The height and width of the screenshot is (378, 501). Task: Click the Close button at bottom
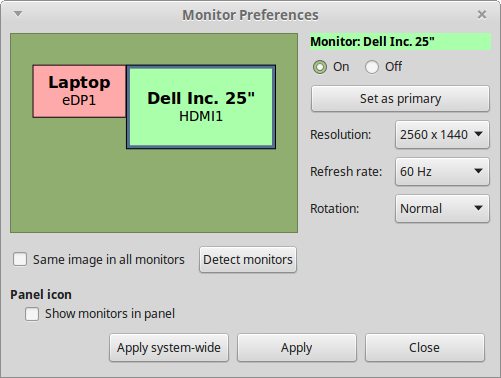(x=425, y=348)
